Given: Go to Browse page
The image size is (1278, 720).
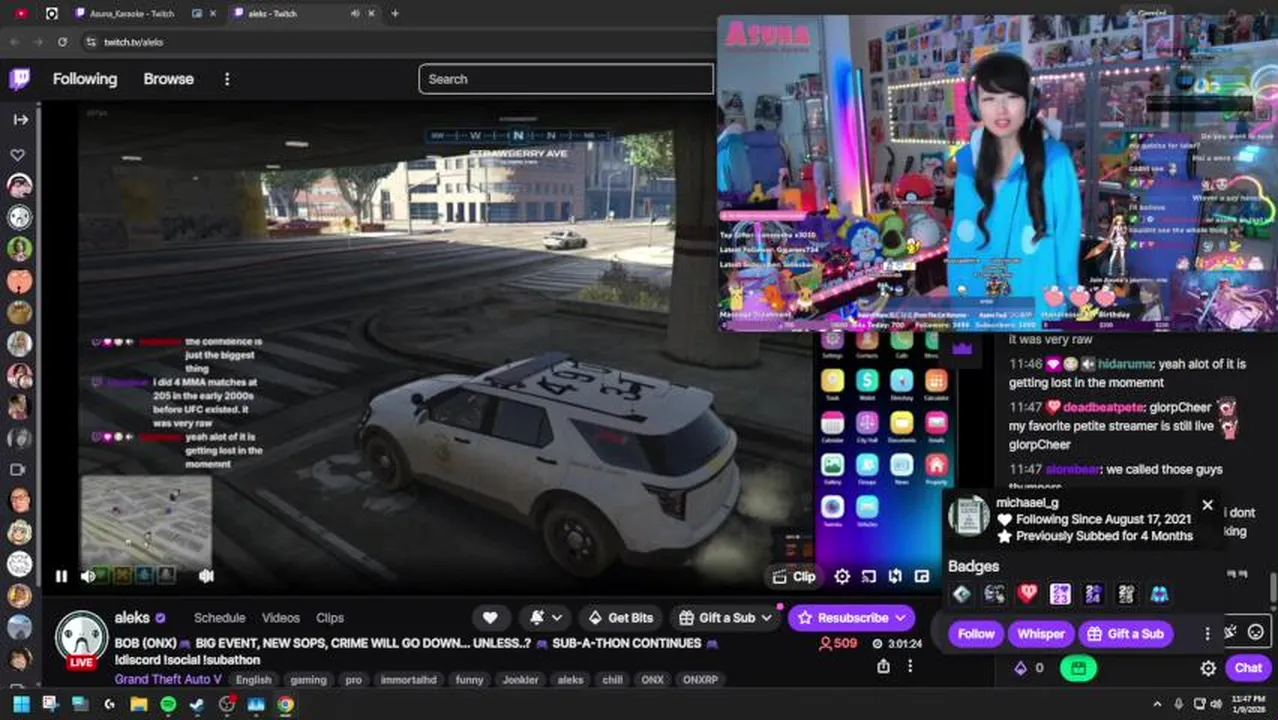Looking at the screenshot, I should click(x=168, y=79).
